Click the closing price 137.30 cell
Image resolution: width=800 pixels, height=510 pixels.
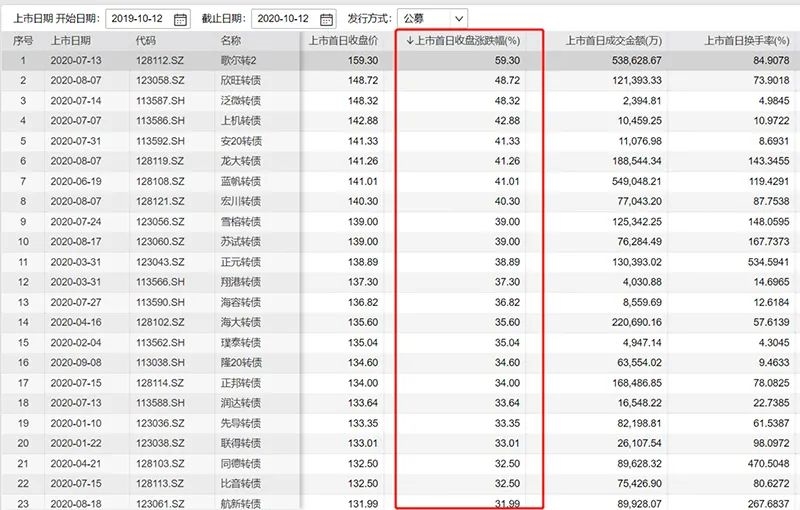click(x=363, y=282)
